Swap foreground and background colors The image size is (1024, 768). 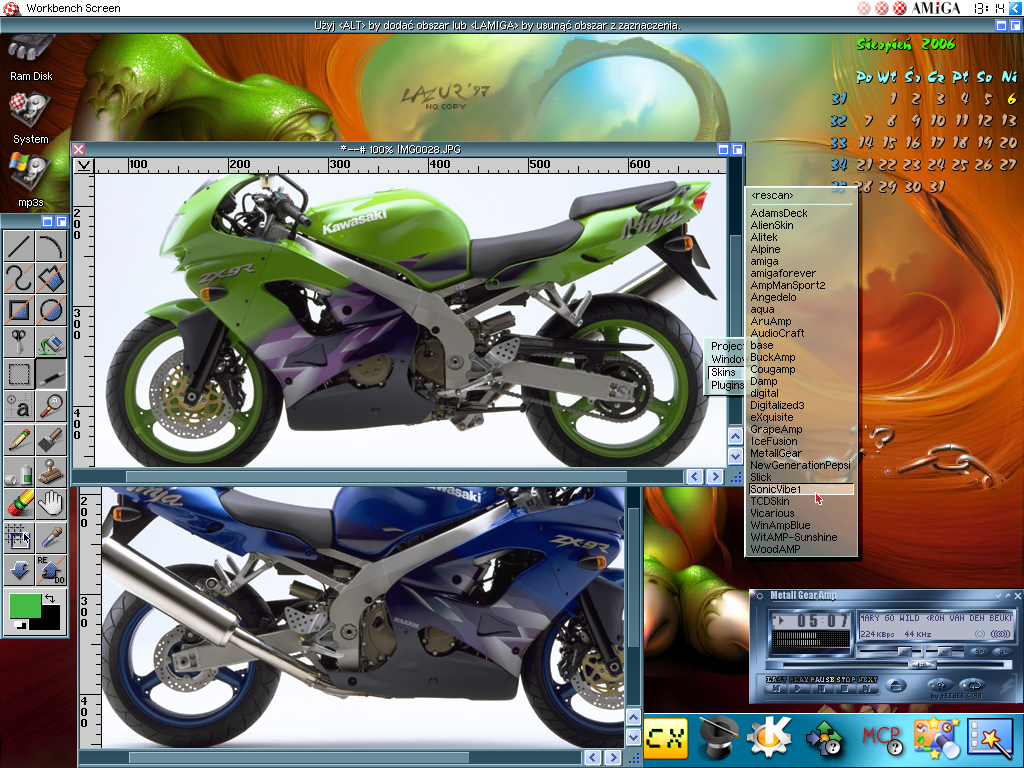50,598
